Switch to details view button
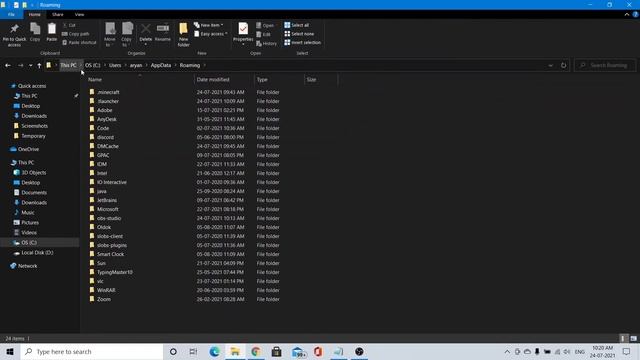 (623, 338)
